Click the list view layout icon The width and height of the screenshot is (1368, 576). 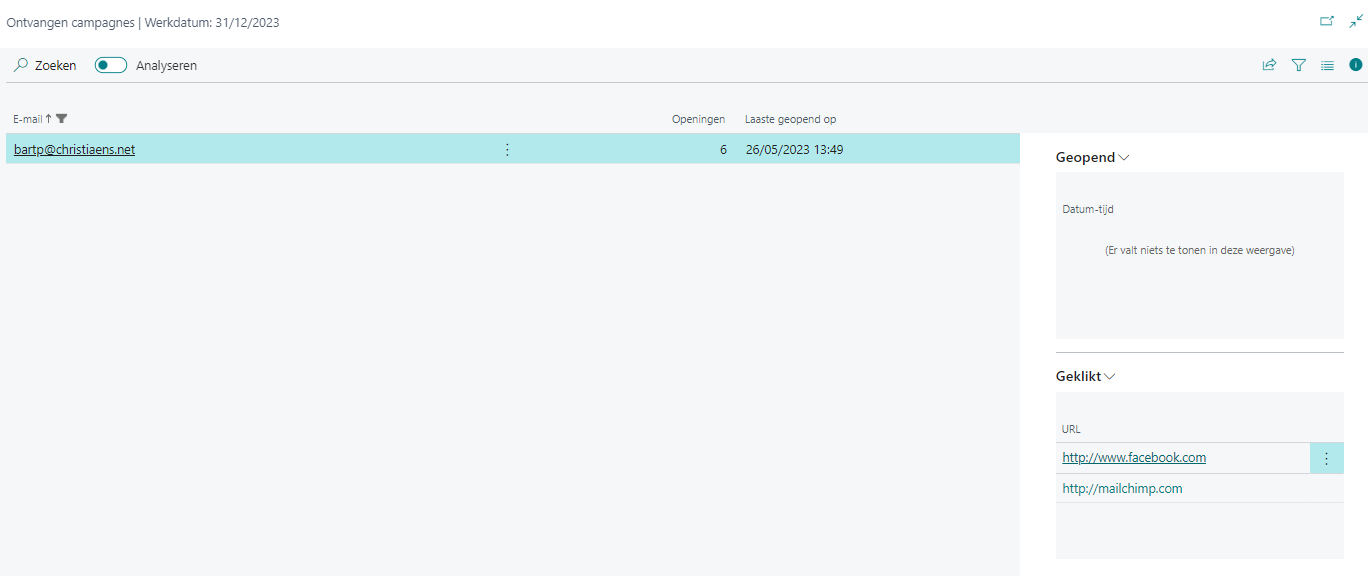(1328, 65)
